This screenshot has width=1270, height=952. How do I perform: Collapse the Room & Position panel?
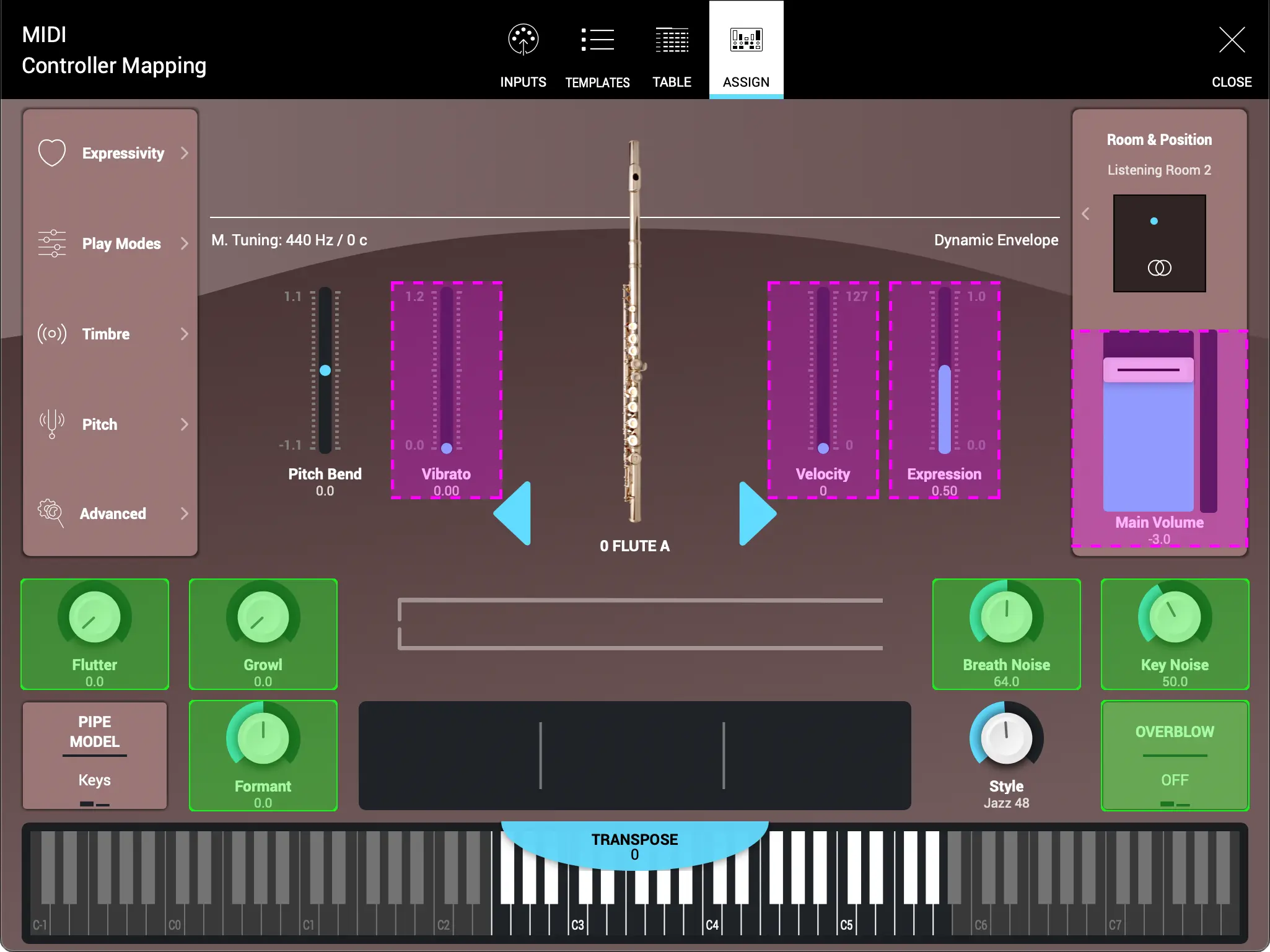(1086, 213)
